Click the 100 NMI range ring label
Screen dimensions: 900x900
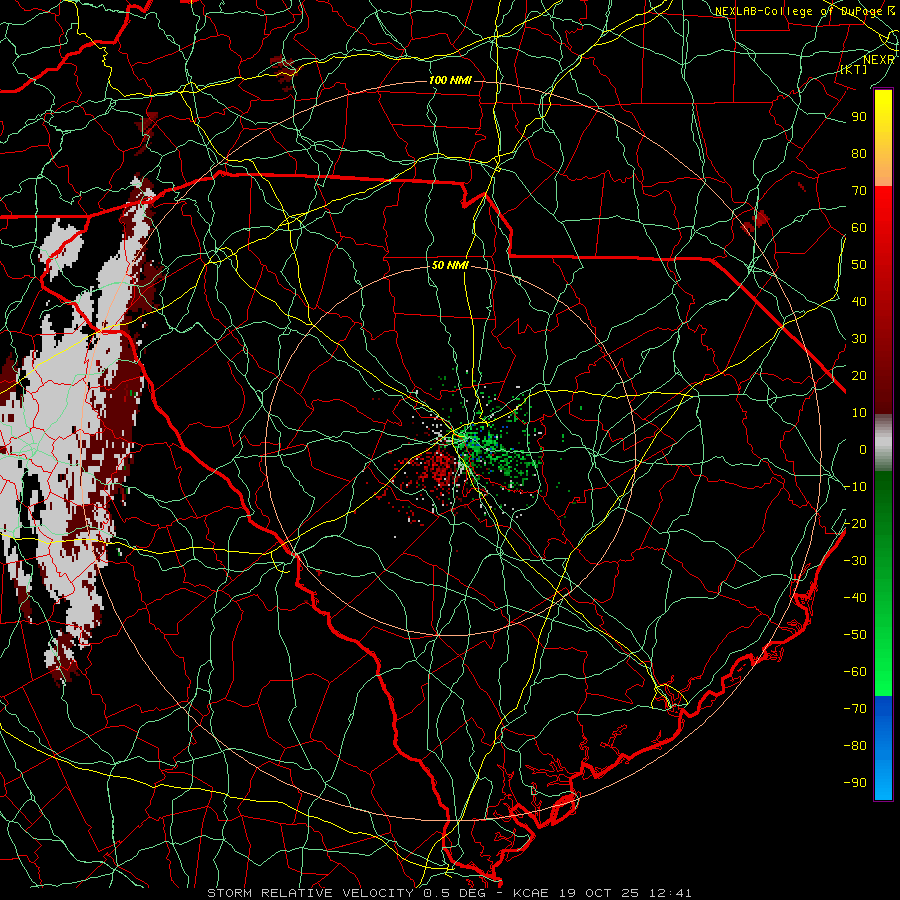click(x=450, y=80)
